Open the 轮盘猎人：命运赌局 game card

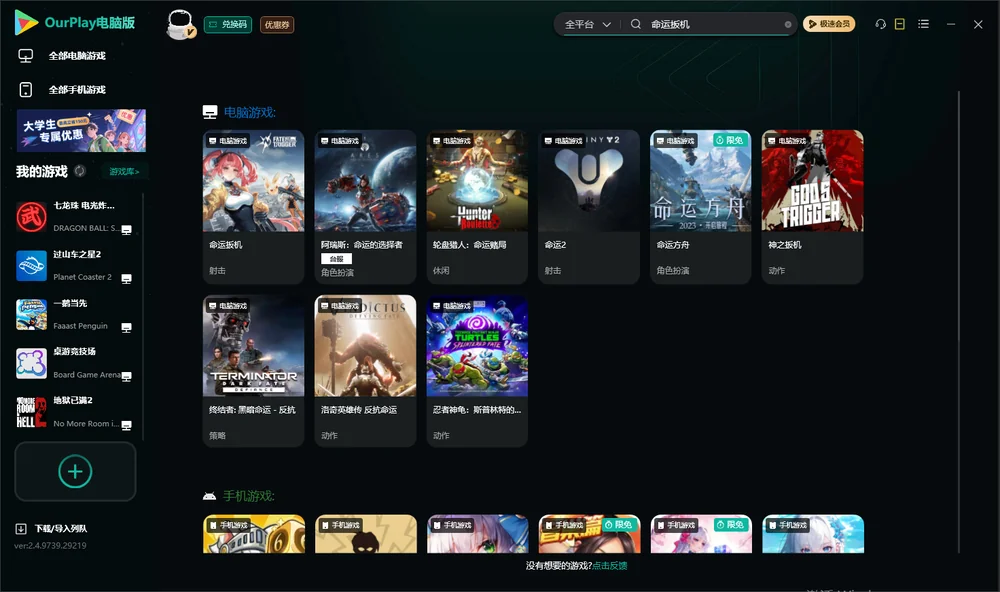pos(477,207)
